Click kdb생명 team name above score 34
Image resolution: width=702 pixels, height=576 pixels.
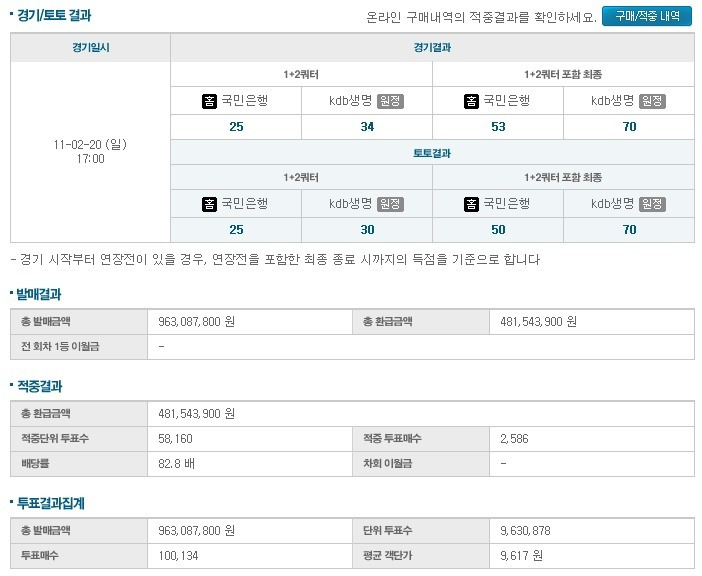(351, 101)
